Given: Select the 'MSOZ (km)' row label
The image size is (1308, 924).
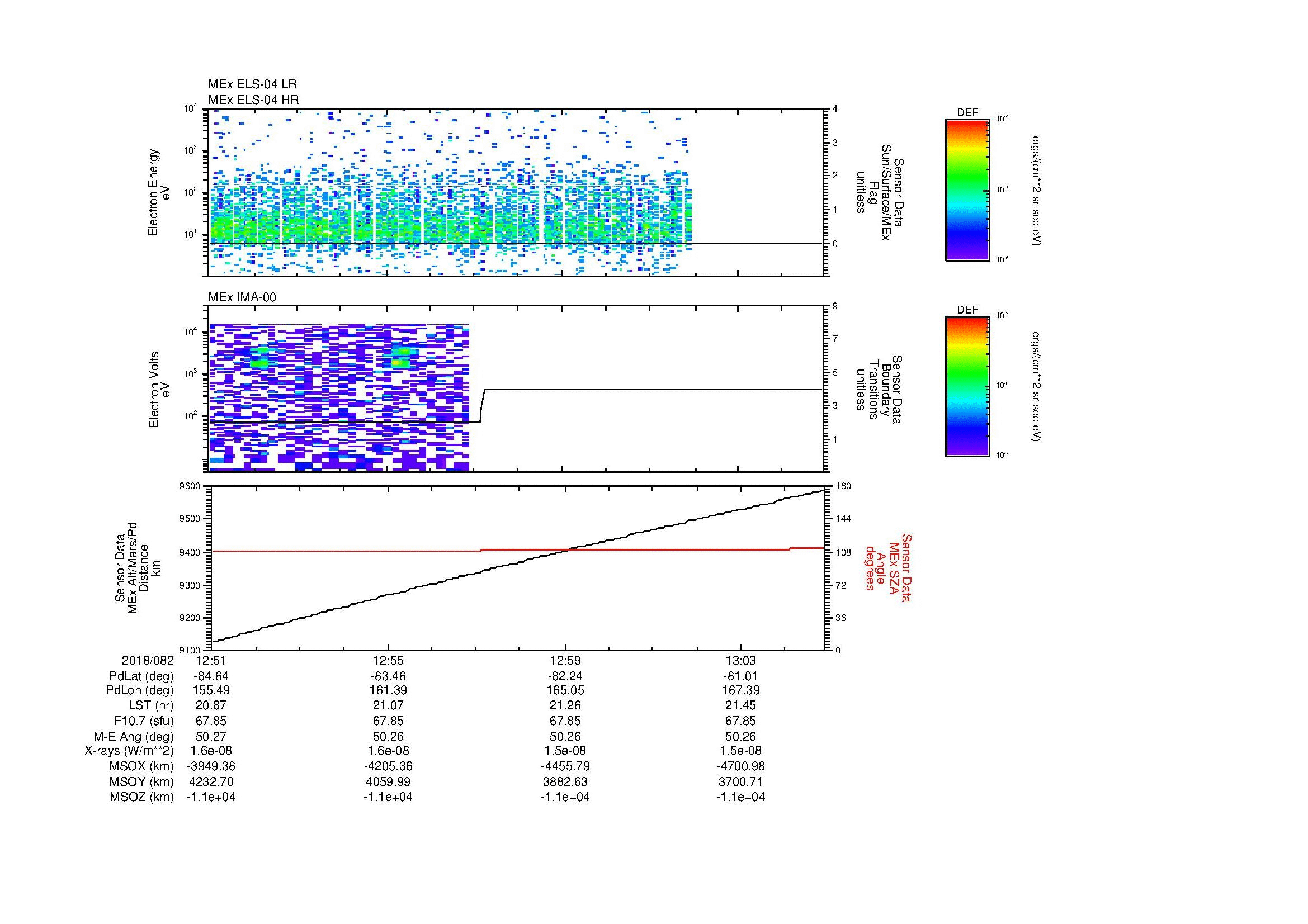Looking at the screenshot, I should tap(141, 797).
